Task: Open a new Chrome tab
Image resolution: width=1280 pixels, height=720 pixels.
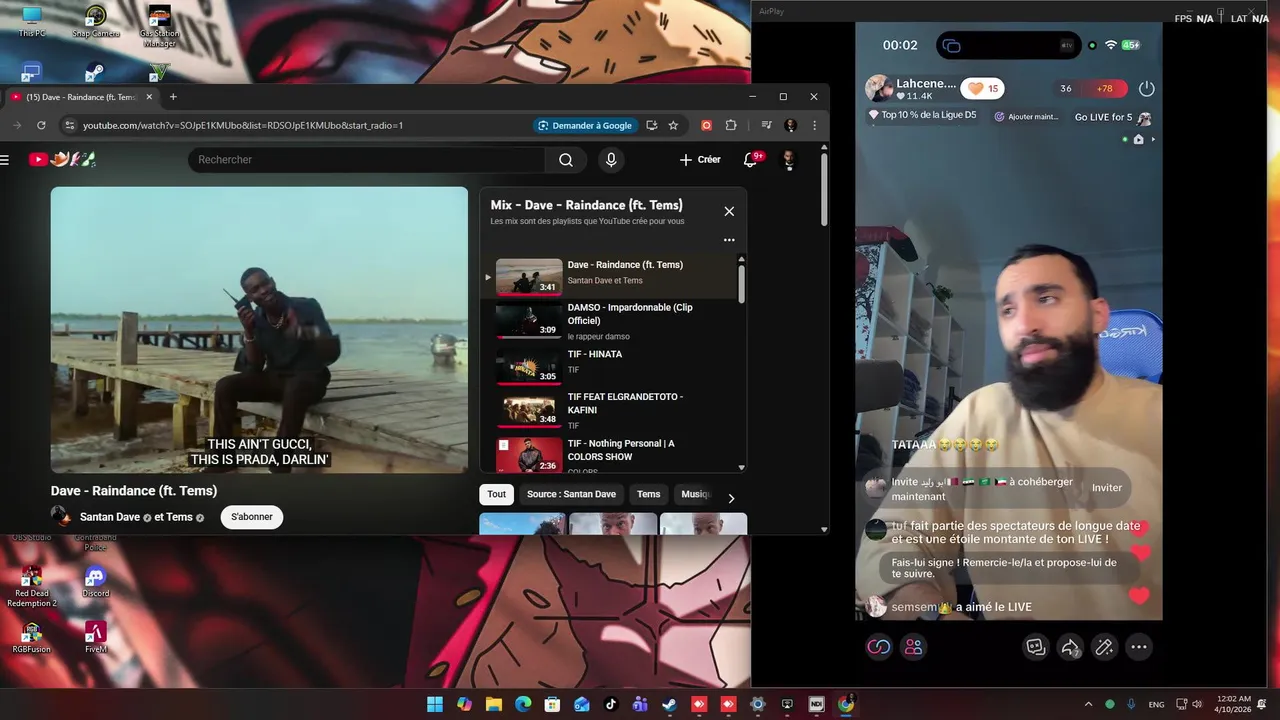Action: [x=173, y=97]
